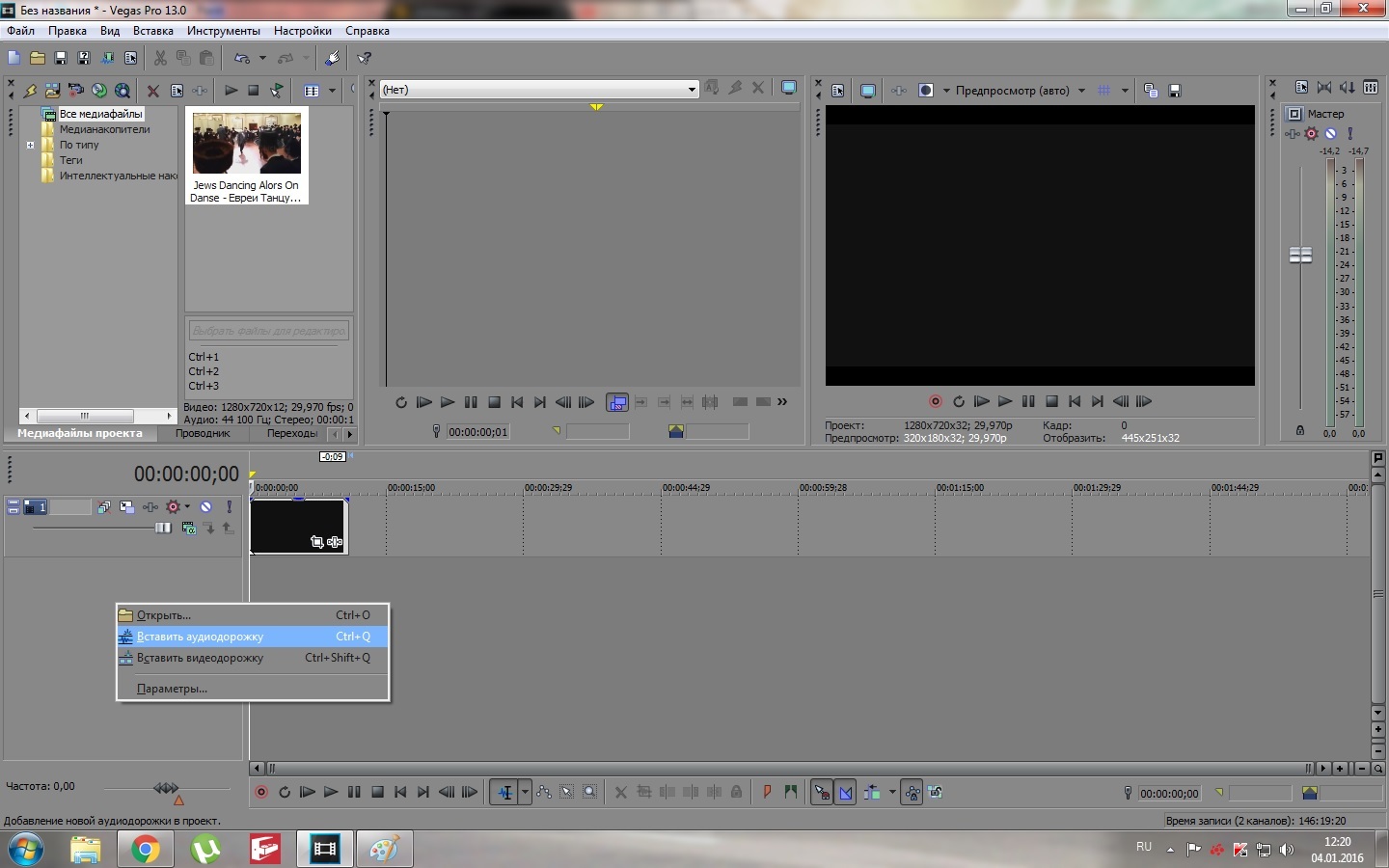The image size is (1389, 868).
Task: Start media preview in Project Media toolbar
Action: point(231,91)
